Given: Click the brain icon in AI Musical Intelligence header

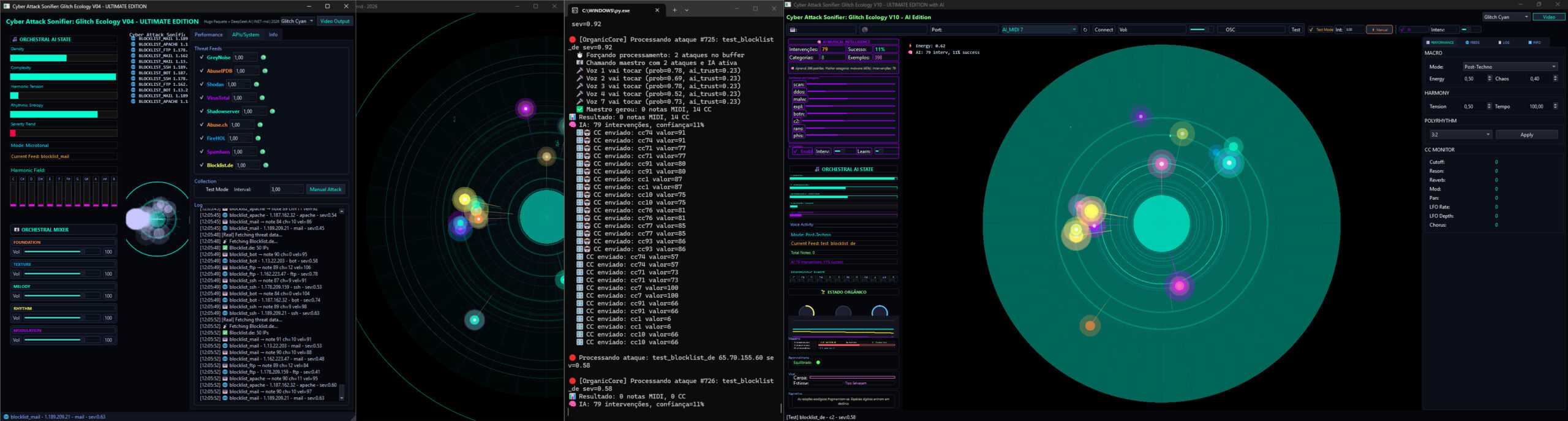Looking at the screenshot, I should [819, 42].
